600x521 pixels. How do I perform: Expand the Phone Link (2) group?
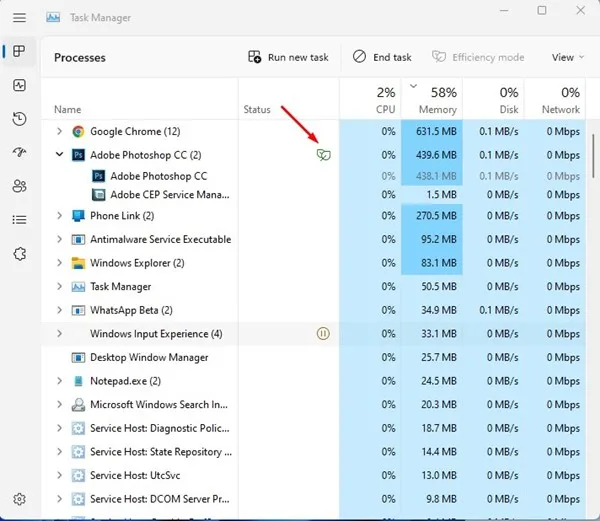pos(59,215)
